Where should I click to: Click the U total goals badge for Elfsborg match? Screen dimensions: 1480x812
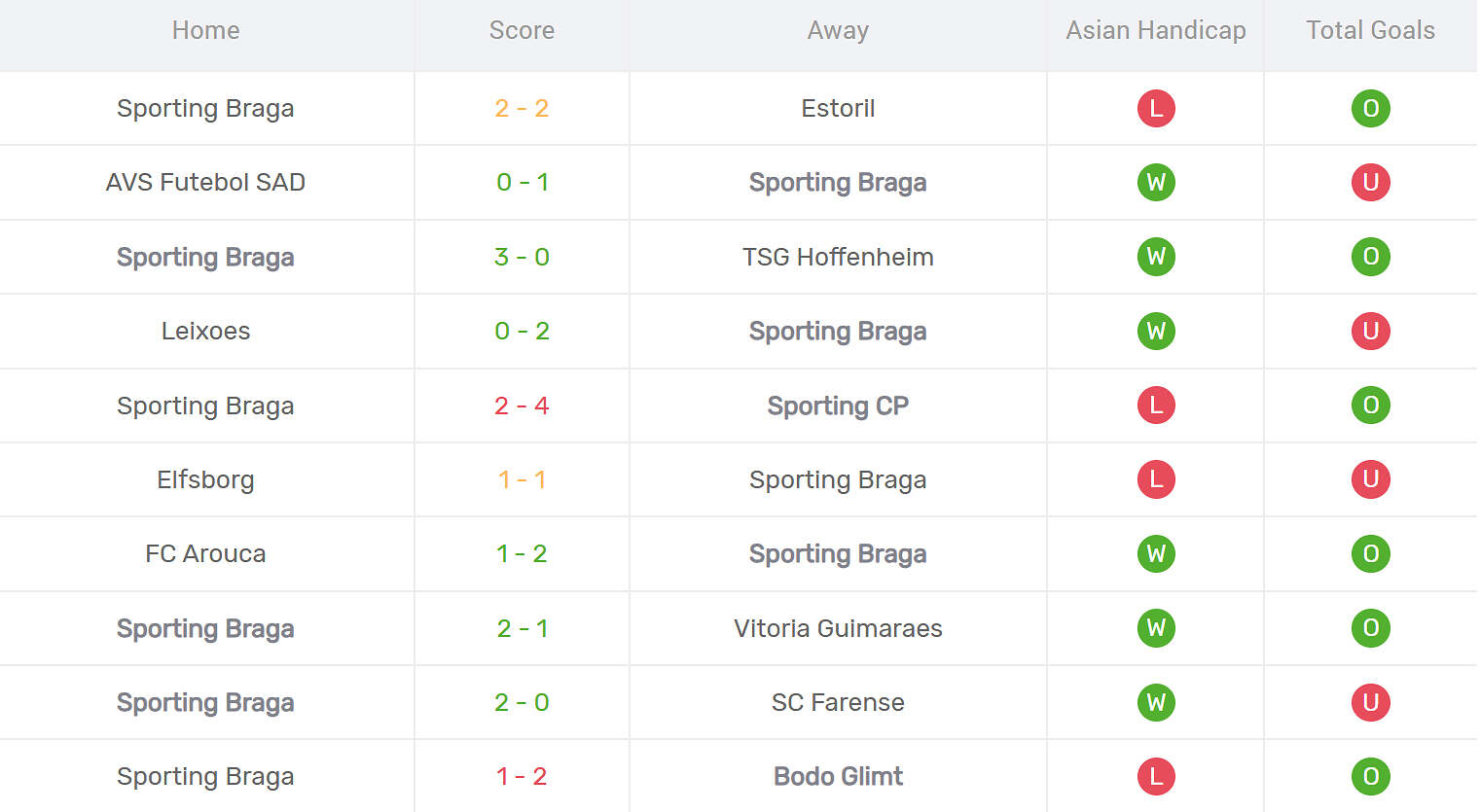(1370, 479)
